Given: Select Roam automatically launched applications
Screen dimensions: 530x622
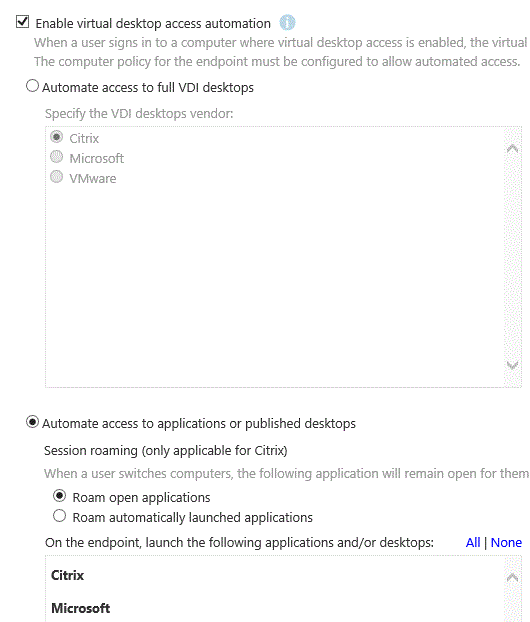Looking at the screenshot, I should (60, 516).
